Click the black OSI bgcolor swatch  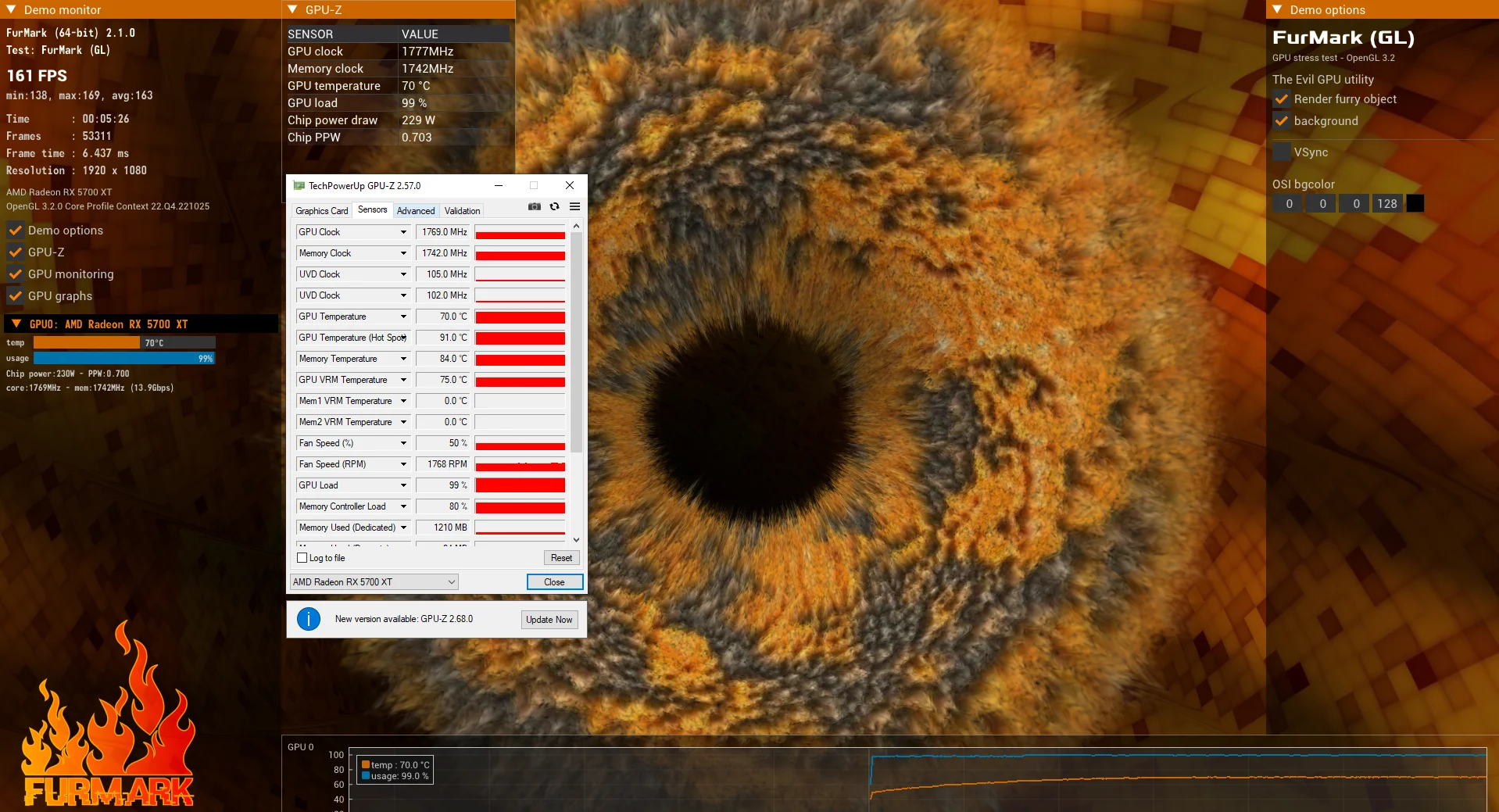tap(1415, 204)
